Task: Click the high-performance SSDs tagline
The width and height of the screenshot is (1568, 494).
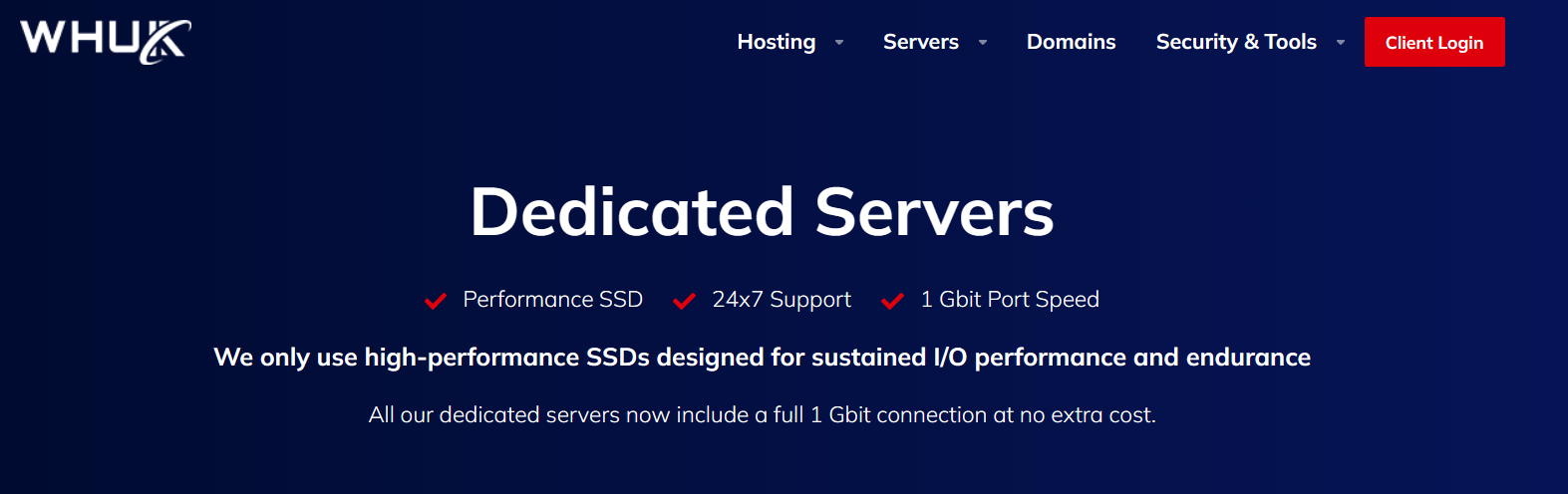Action: point(763,358)
